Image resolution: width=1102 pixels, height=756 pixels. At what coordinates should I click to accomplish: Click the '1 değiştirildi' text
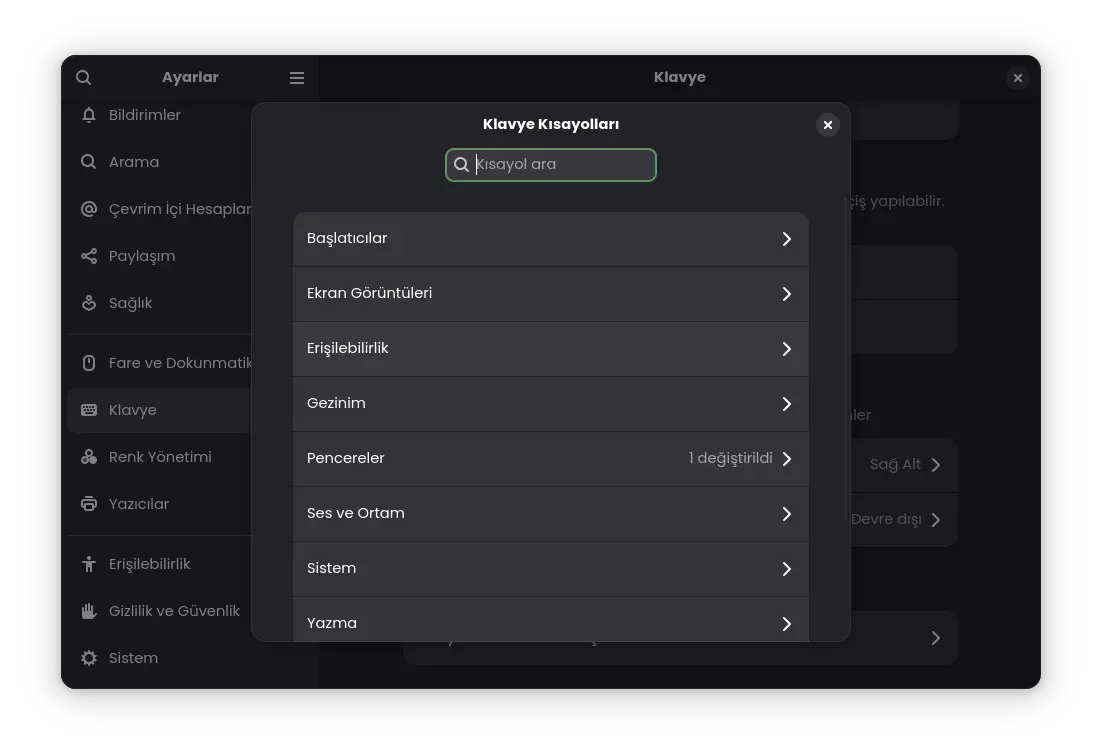[731, 458]
